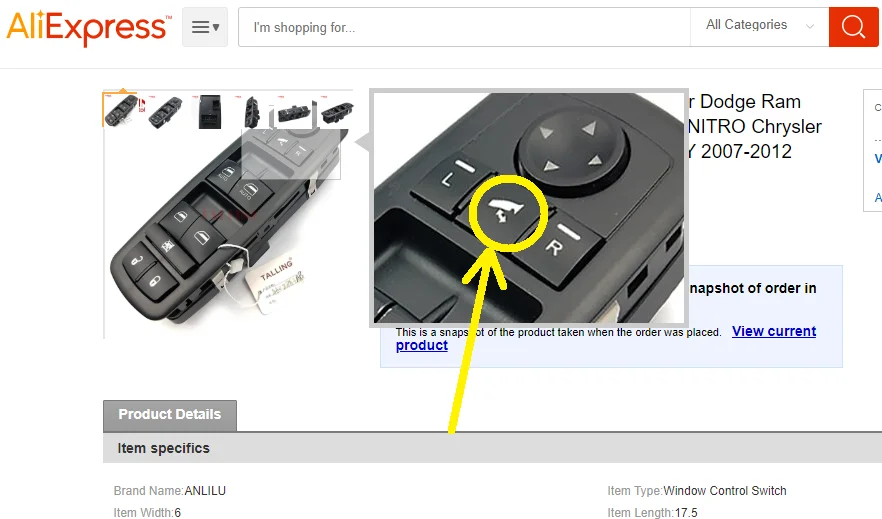Select the fifth product thumbnail

pyautogui.click(x=294, y=111)
